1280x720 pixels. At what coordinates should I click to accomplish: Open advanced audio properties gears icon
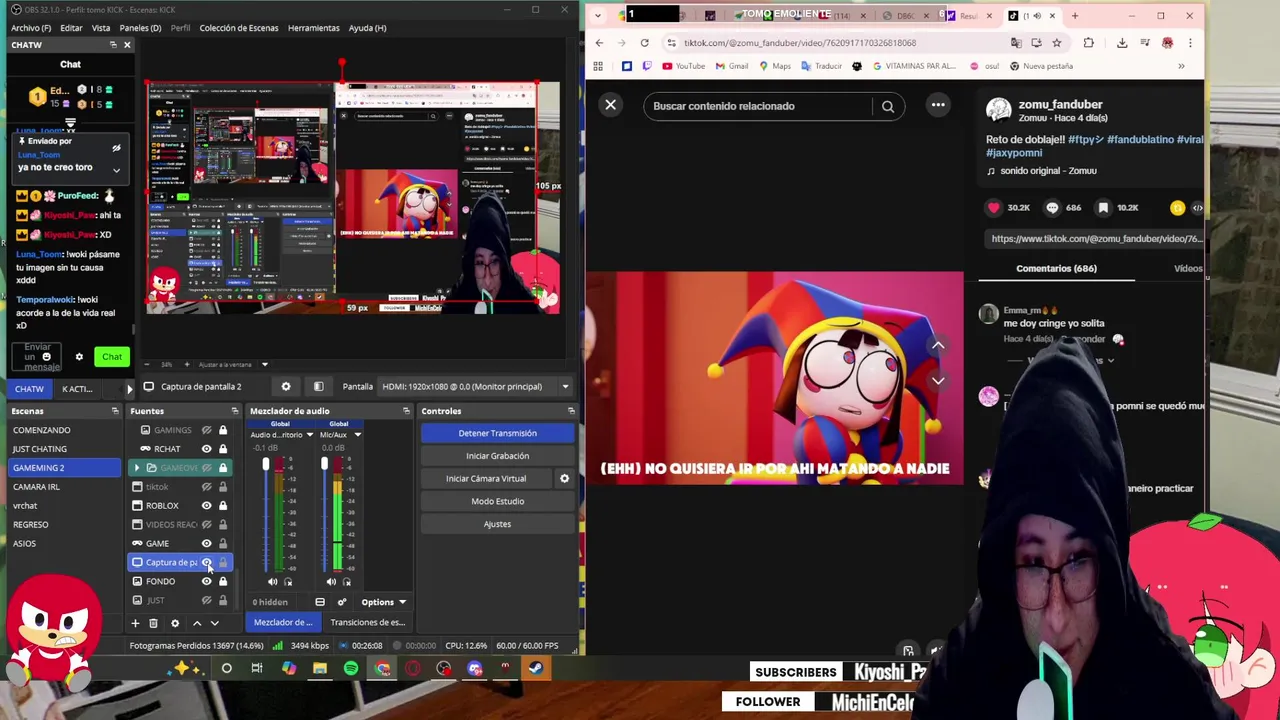[x=341, y=602]
